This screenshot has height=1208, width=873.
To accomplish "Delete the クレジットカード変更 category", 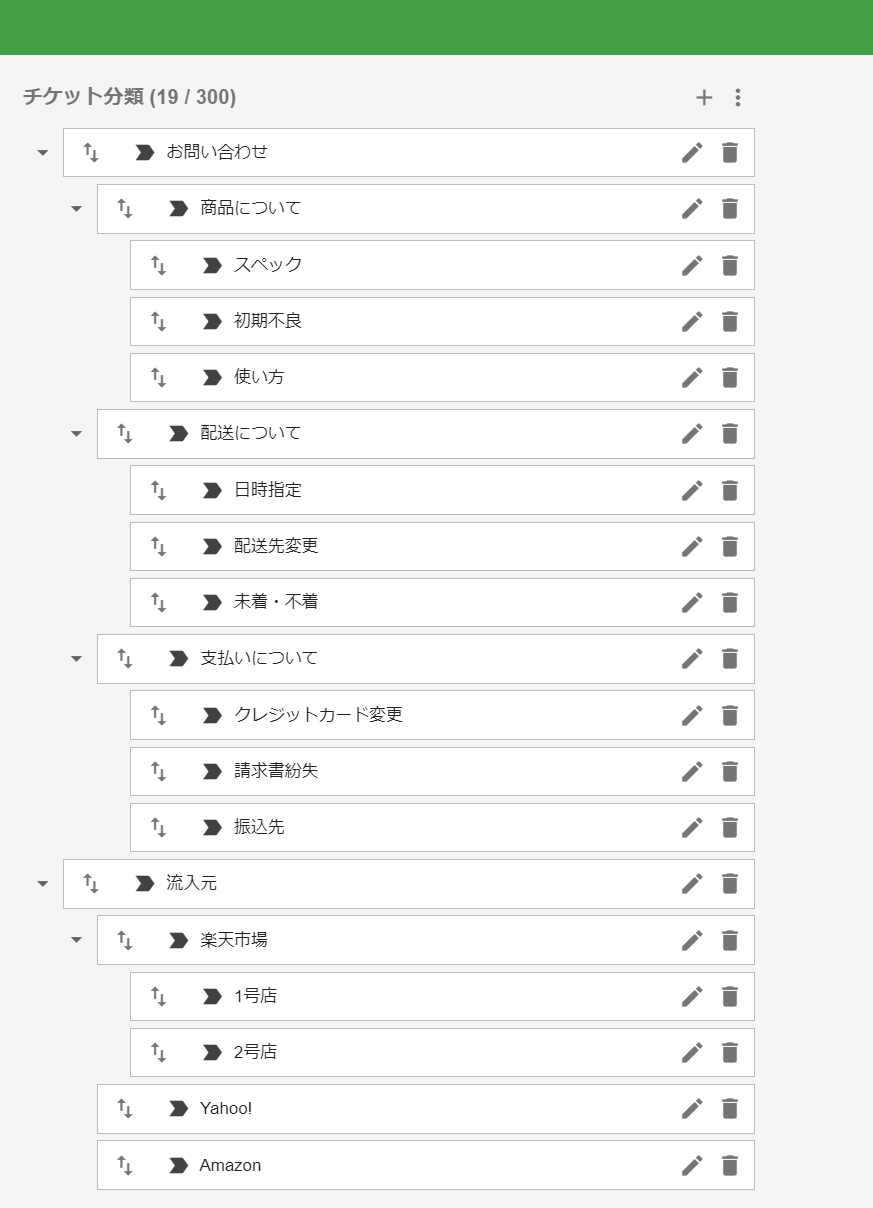I will tap(730, 715).
